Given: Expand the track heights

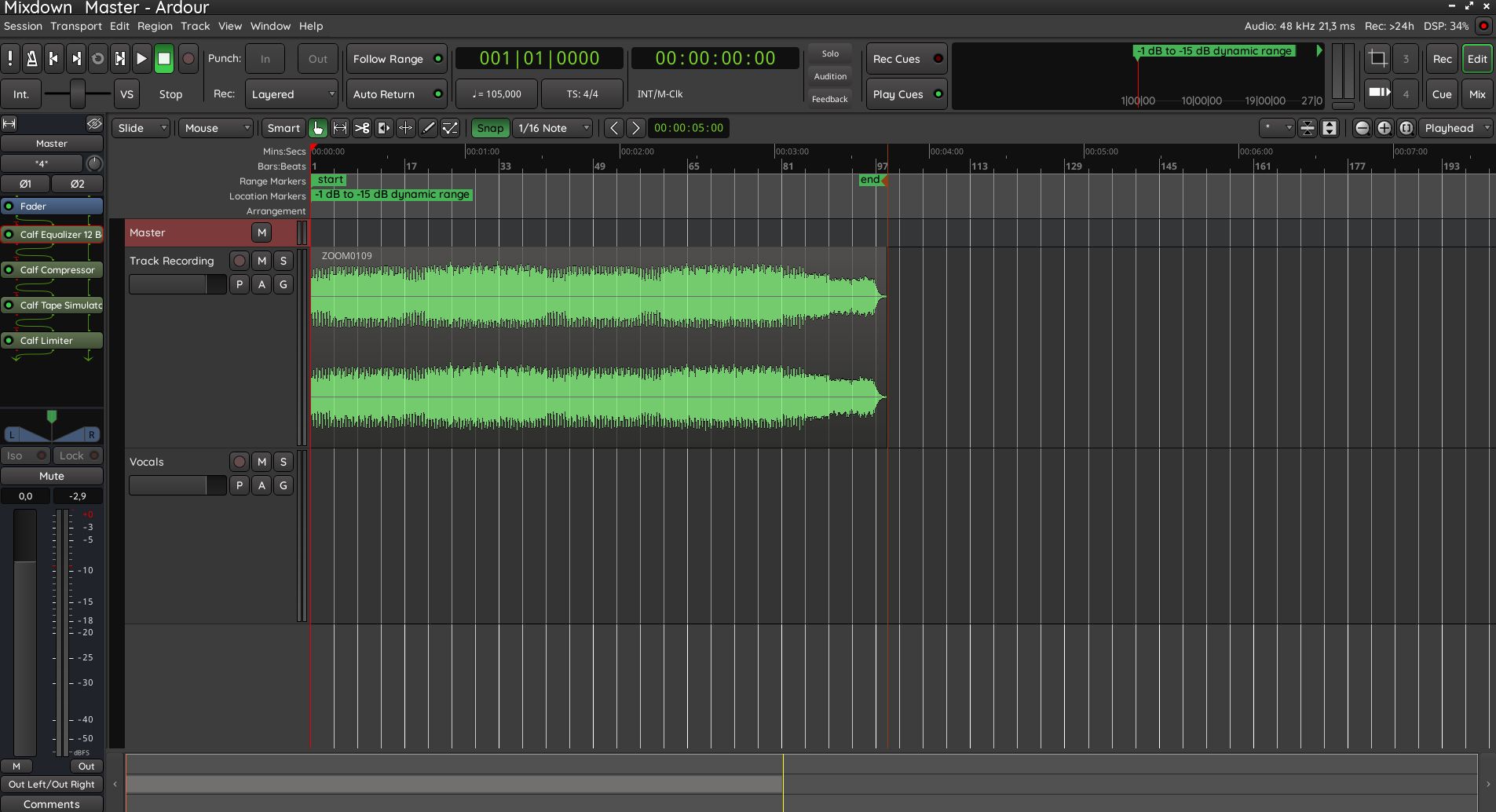Looking at the screenshot, I should tap(1330, 128).
